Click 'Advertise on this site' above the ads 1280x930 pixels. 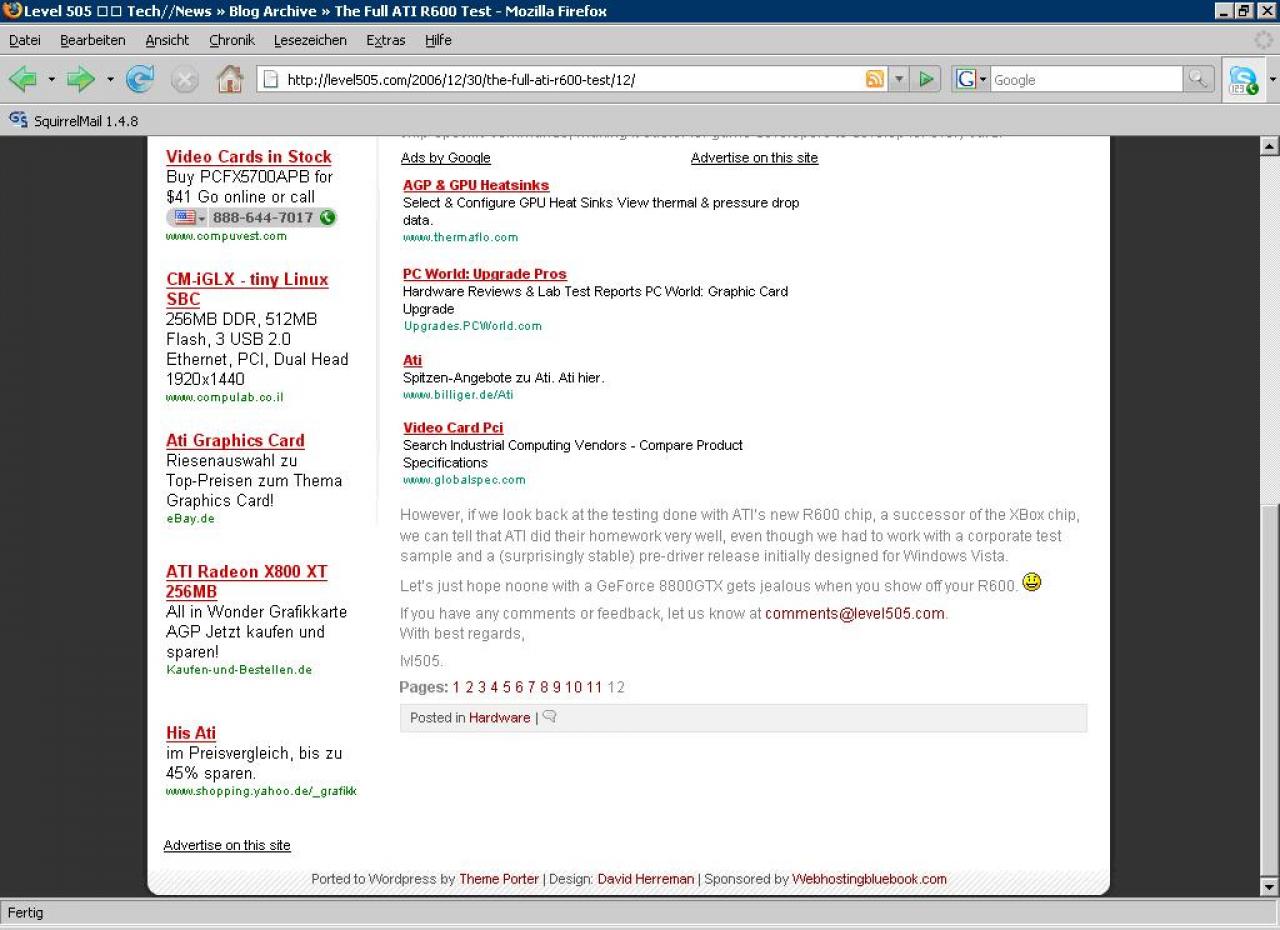pos(754,158)
